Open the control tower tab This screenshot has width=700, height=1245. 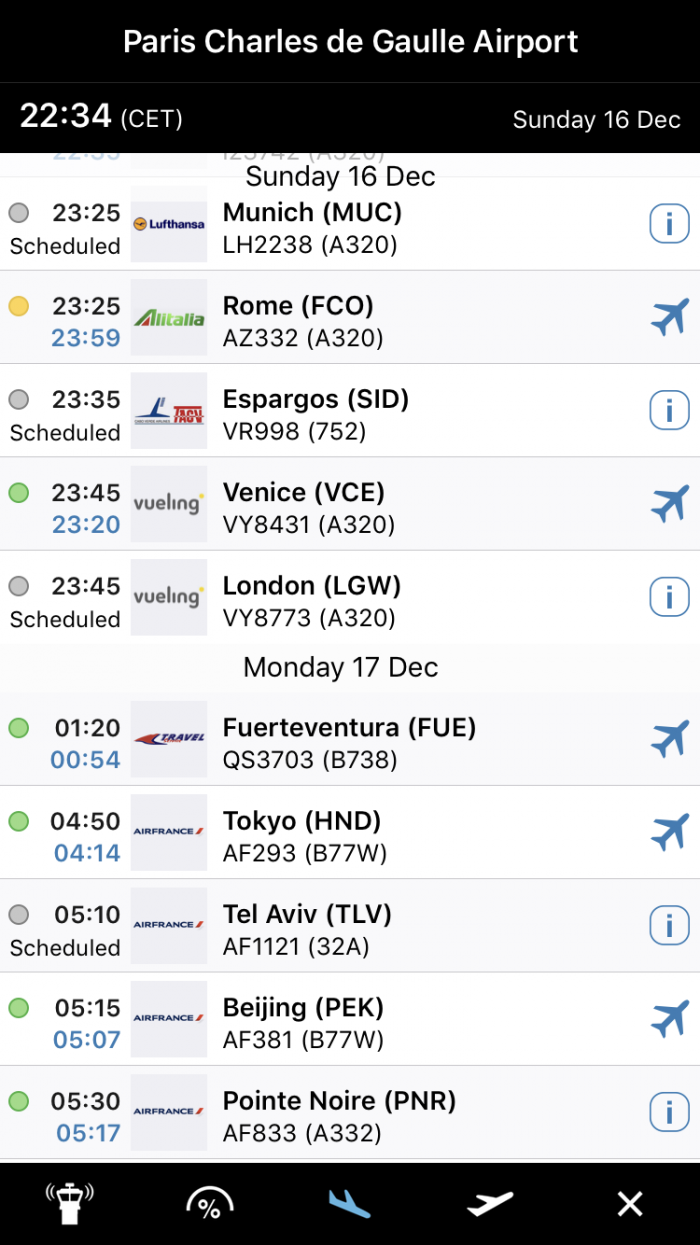coord(69,1203)
